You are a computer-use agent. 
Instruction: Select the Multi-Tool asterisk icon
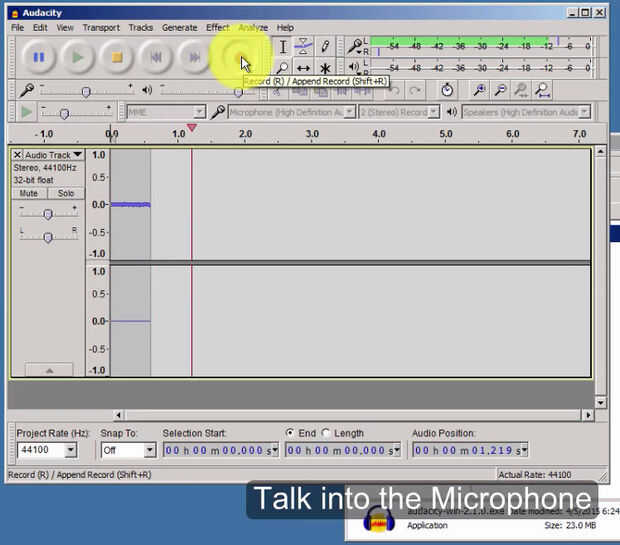pos(325,68)
